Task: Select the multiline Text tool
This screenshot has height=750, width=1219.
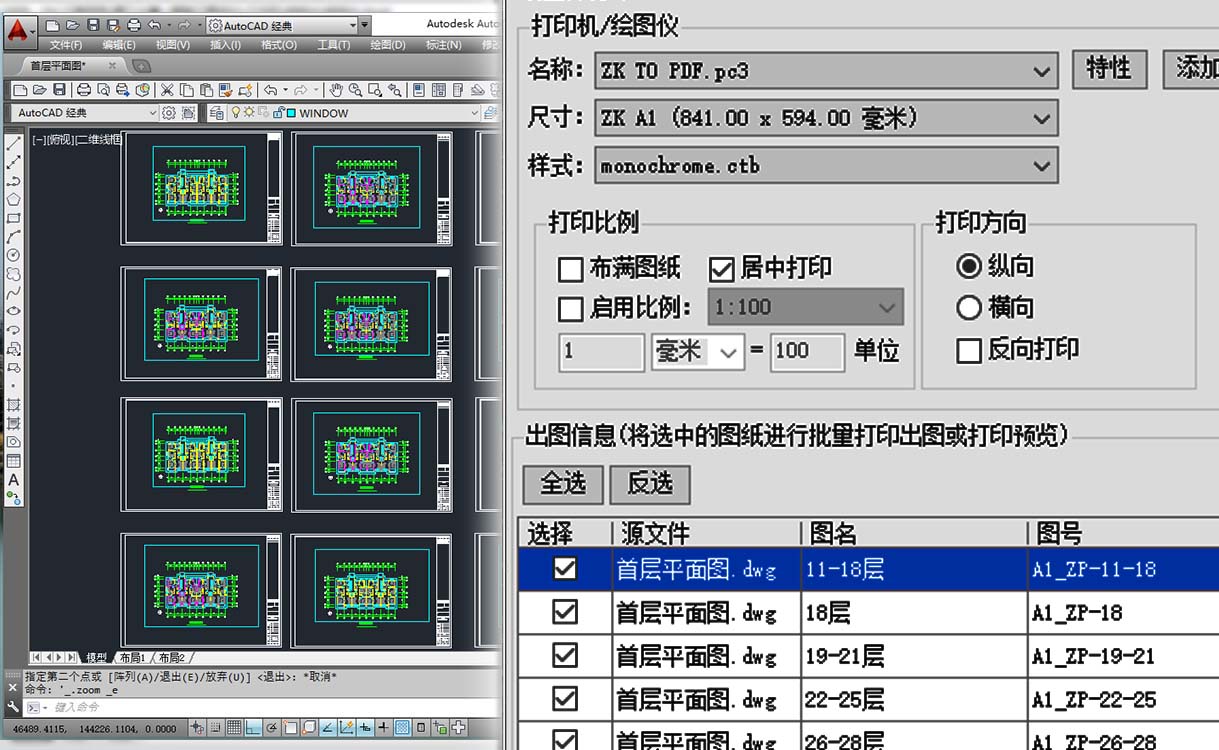Action: pos(14,480)
